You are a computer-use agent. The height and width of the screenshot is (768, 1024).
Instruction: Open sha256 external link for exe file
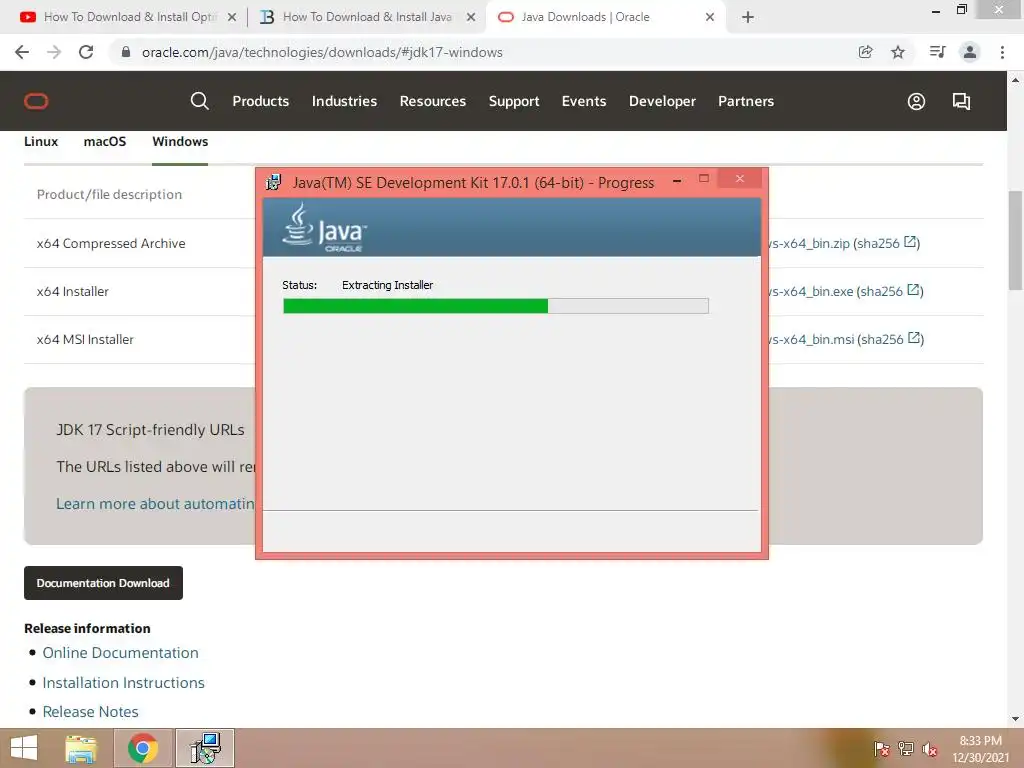[914, 290]
